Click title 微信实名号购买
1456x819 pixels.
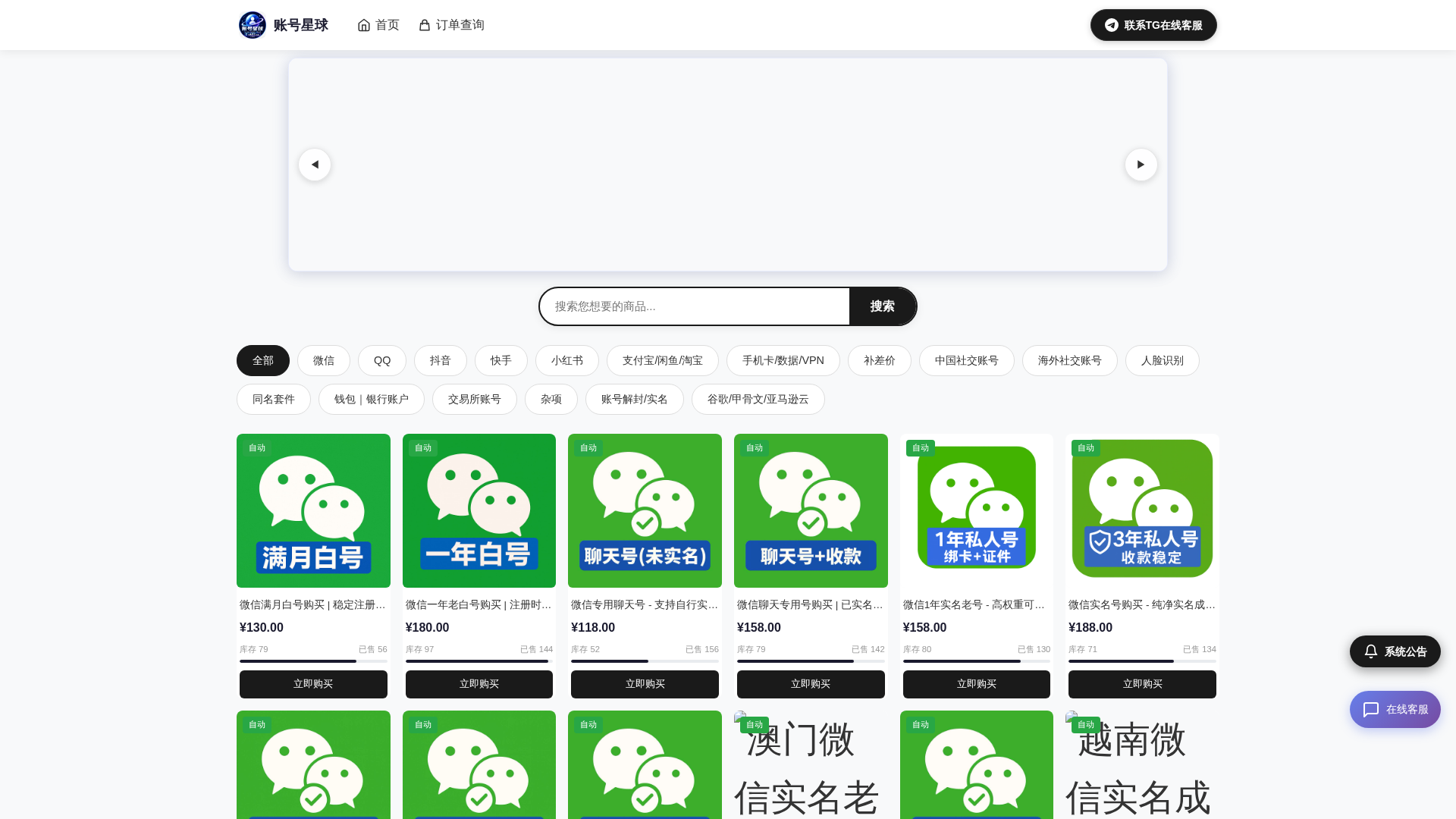point(1142,605)
